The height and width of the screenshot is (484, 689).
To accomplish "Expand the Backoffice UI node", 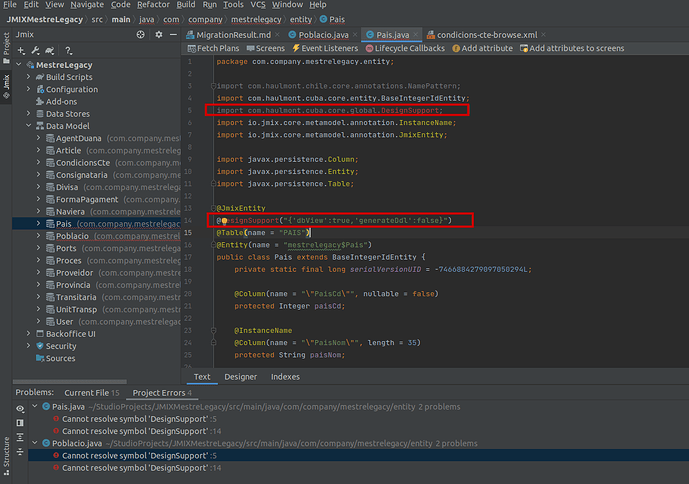I will (29, 334).
